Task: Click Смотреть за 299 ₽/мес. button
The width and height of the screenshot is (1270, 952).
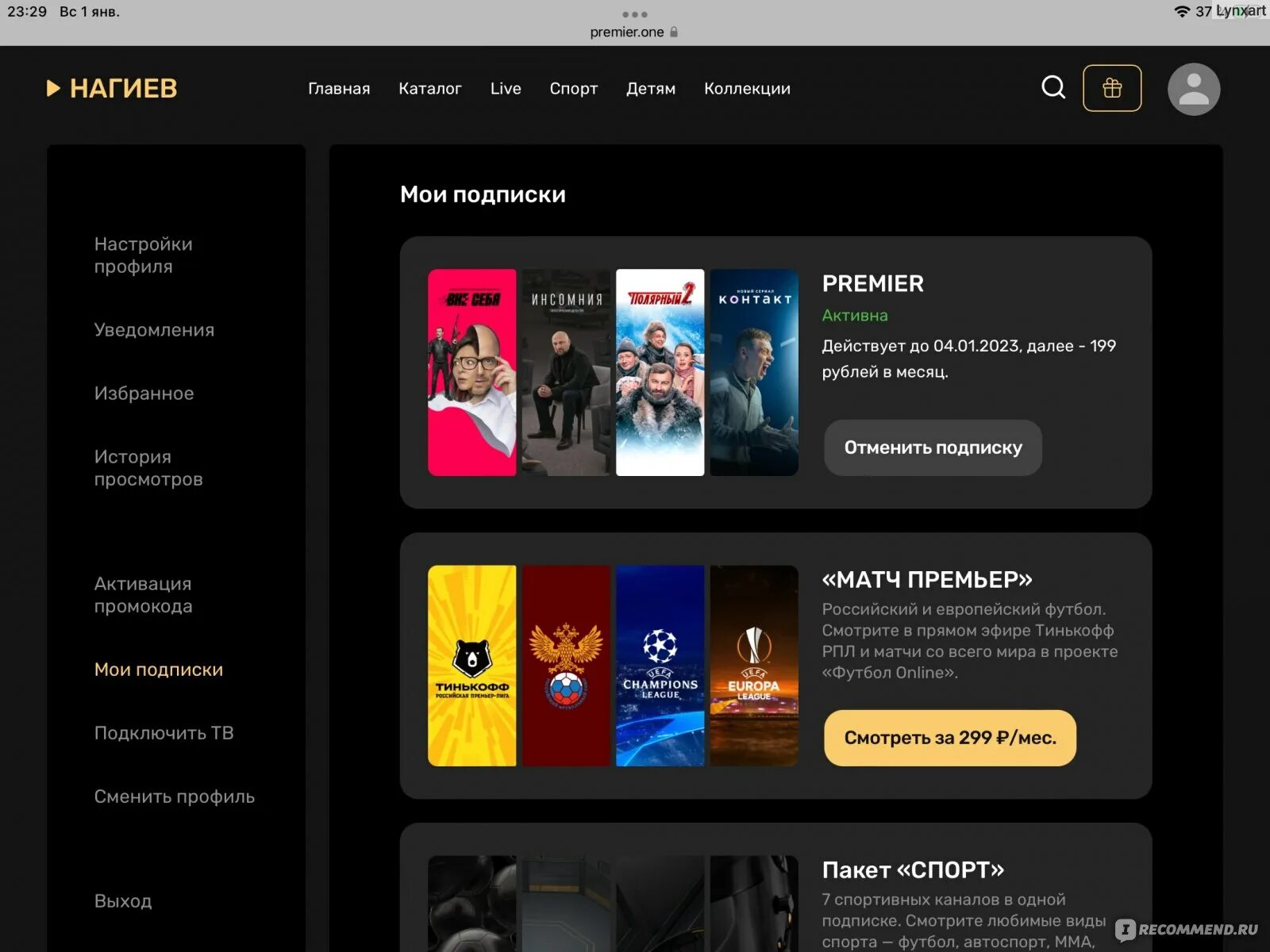Action: (x=950, y=738)
